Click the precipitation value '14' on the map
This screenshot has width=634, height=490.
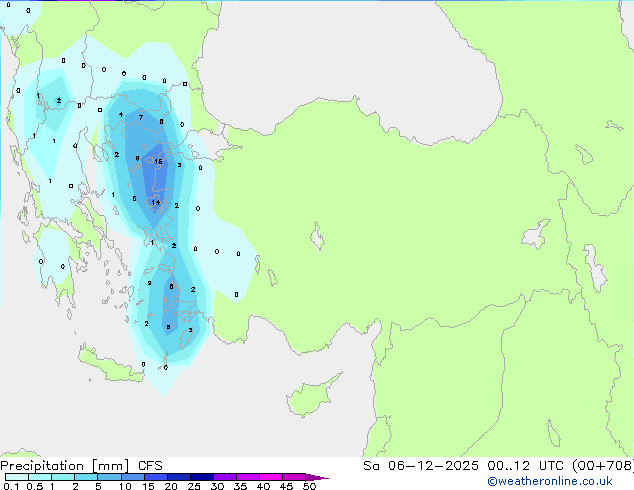tap(156, 203)
